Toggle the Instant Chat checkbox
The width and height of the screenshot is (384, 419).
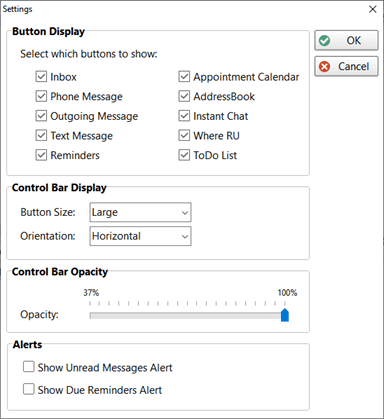click(x=184, y=116)
